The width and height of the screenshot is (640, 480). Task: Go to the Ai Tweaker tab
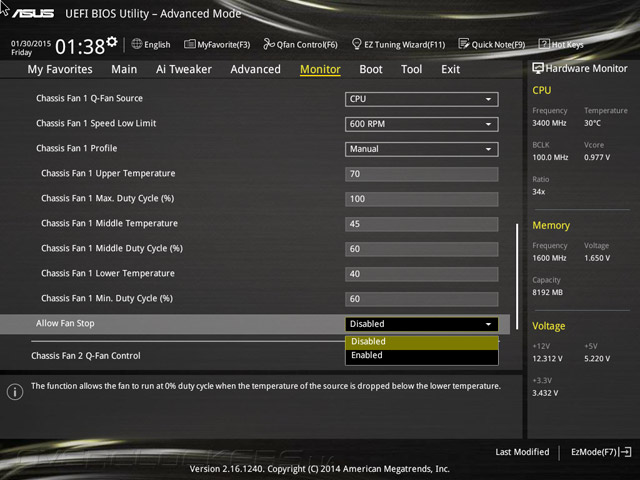tap(184, 69)
